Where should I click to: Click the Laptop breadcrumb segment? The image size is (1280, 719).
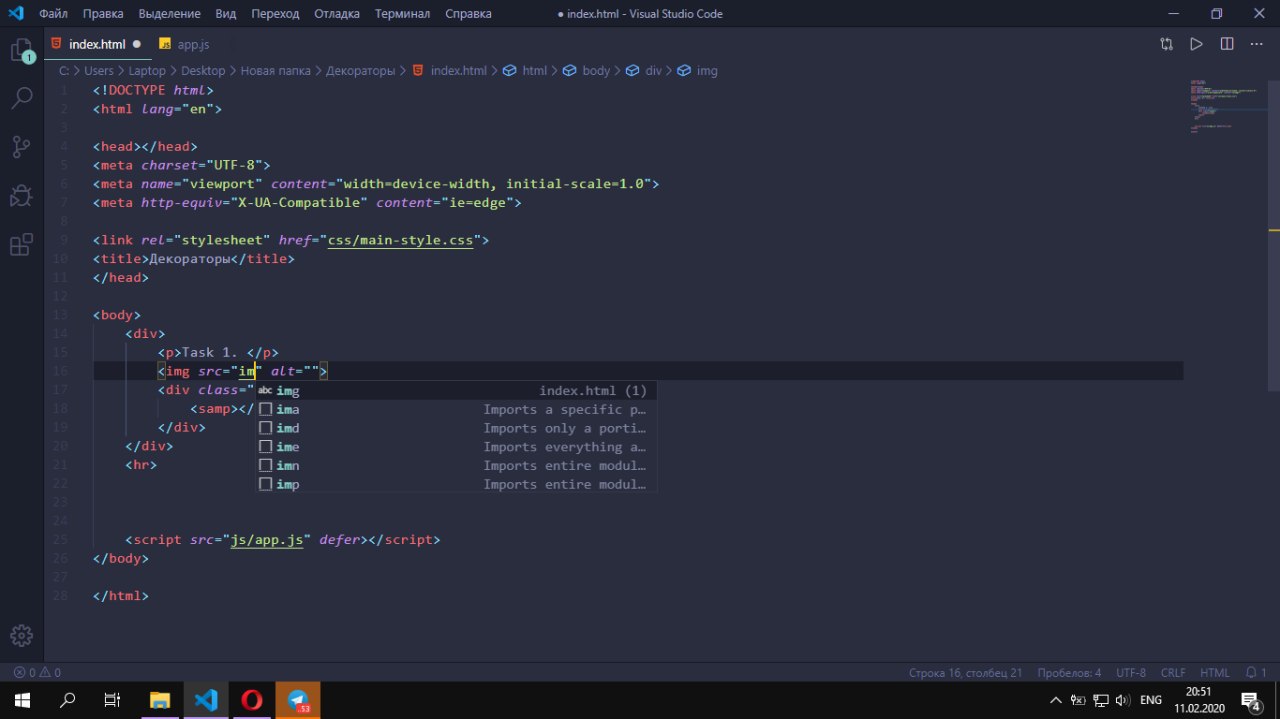coord(147,71)
